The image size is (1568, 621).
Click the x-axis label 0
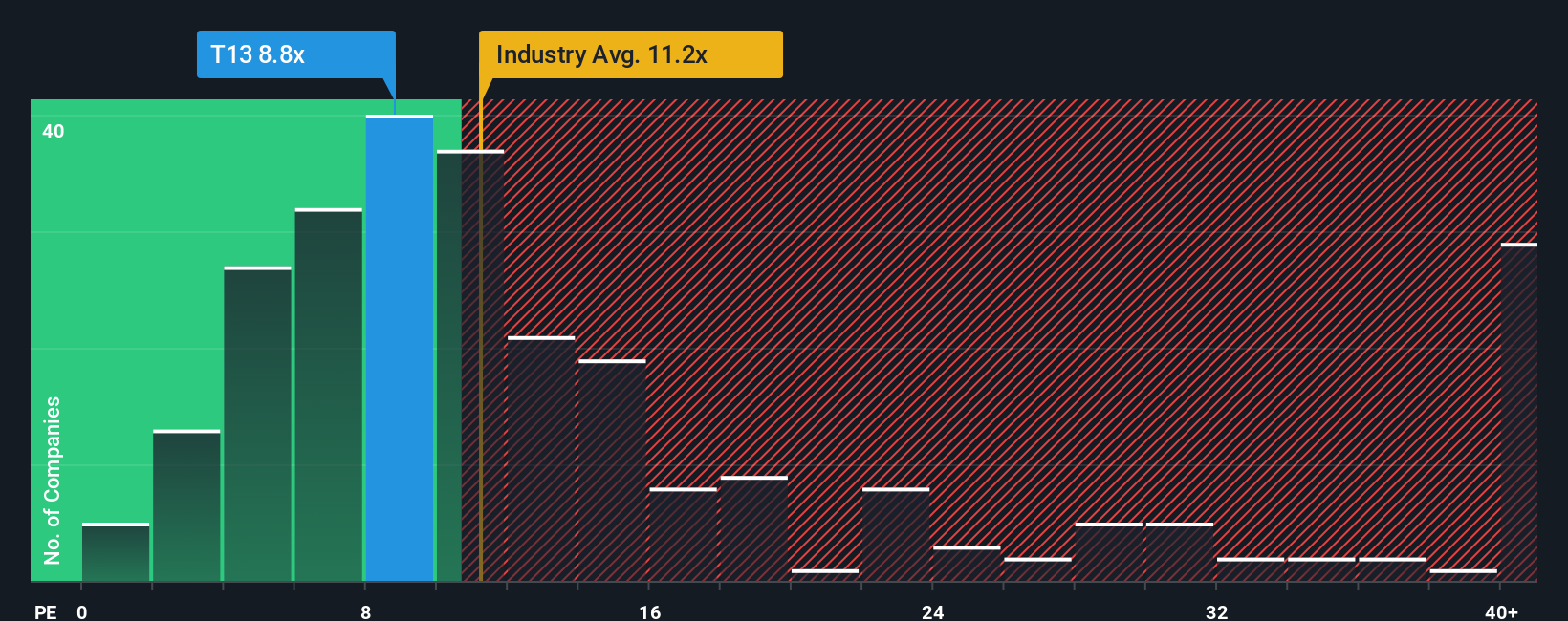[82, 611]
